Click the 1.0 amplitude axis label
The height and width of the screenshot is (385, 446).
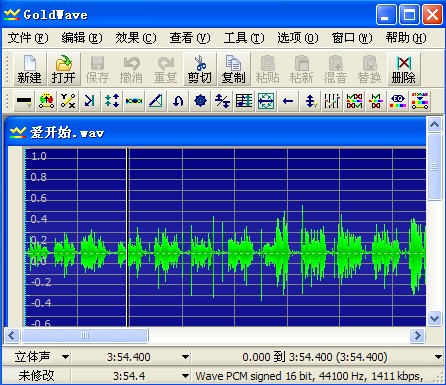[x=38, y=156]
